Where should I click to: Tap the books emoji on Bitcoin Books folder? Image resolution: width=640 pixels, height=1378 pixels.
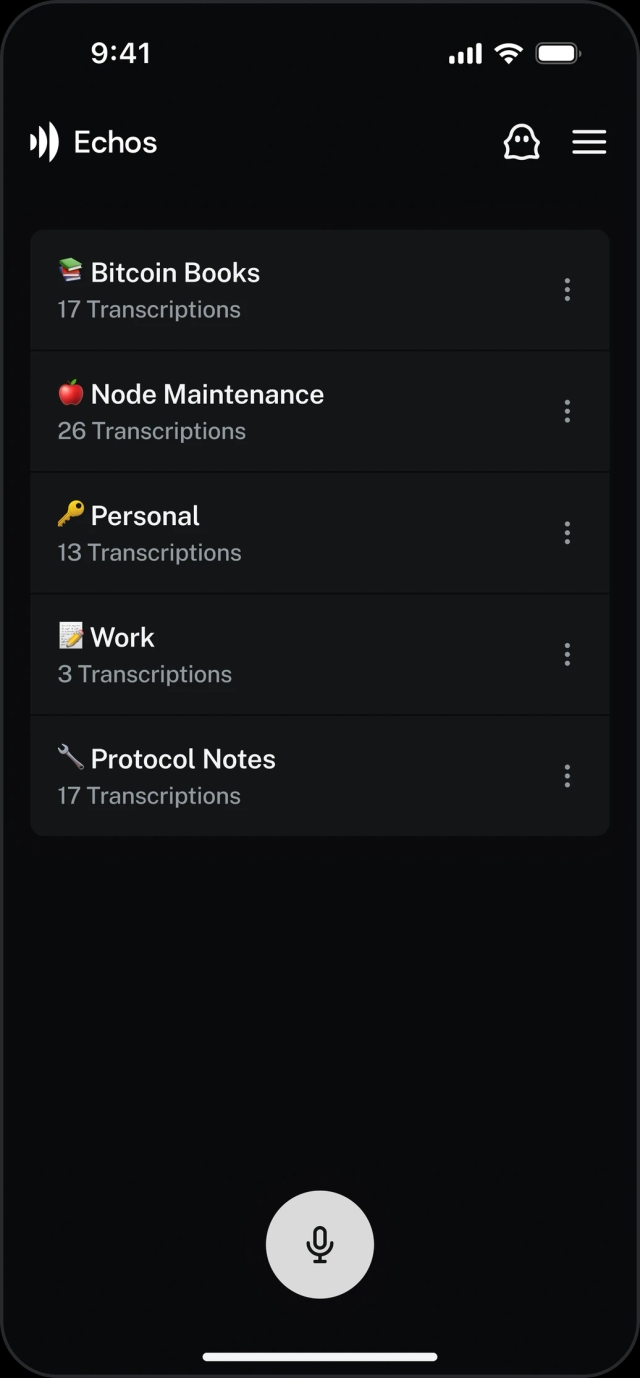coord(69,271)
